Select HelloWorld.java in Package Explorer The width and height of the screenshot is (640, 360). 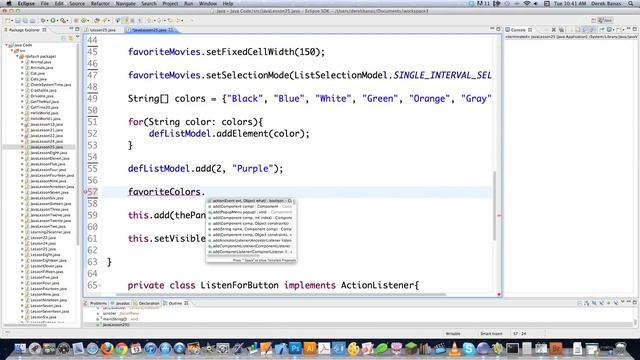pyautogui.click(x=44, y=113)
